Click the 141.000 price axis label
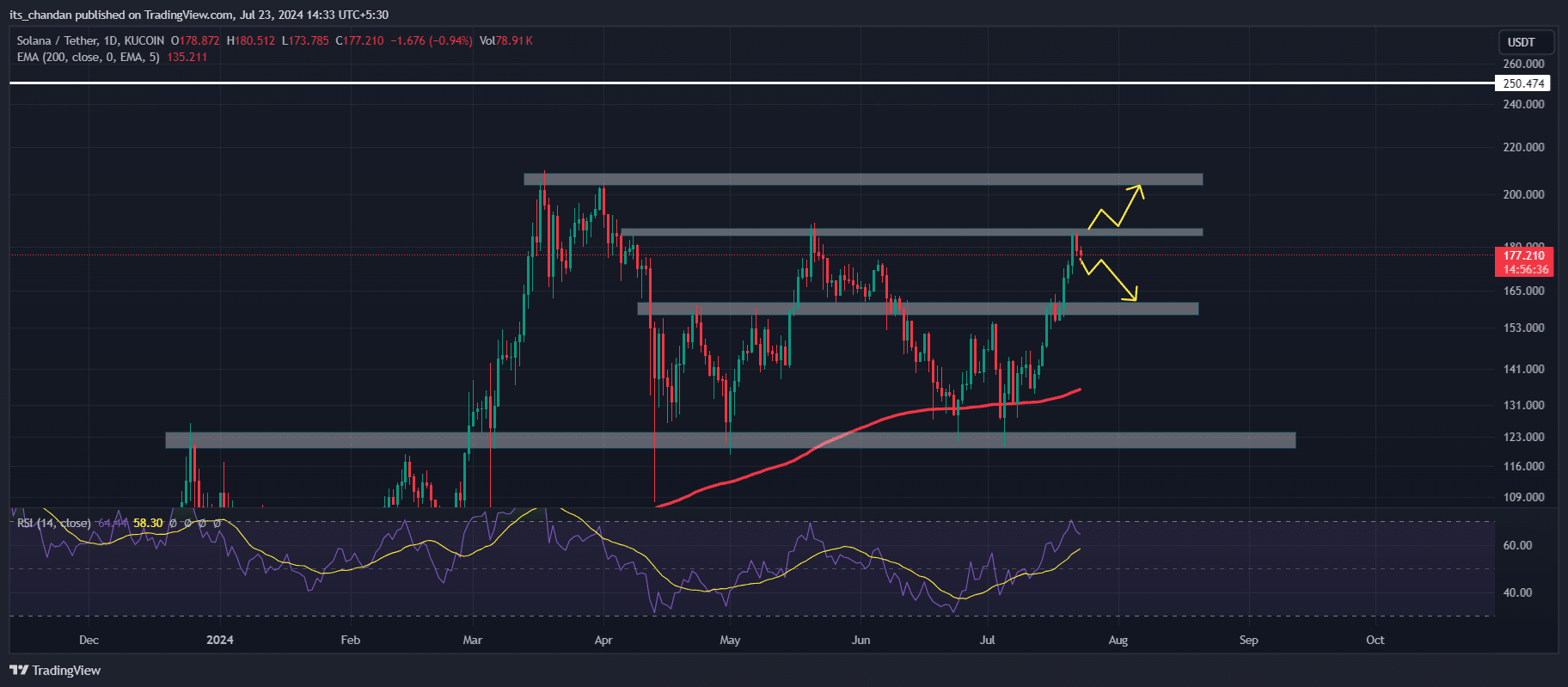The height and width of the screenshot is (687, 1568). 1523,369
